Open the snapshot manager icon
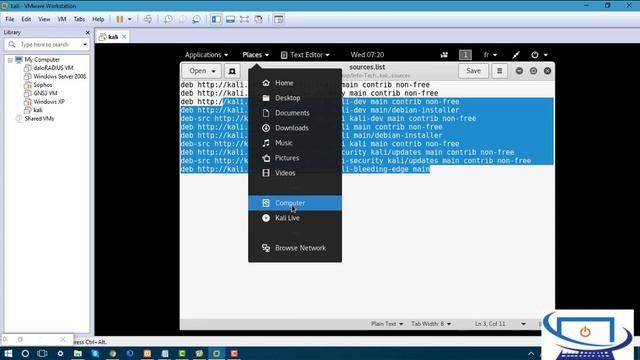This screenshot has height=360, width=640. point(196,19)
